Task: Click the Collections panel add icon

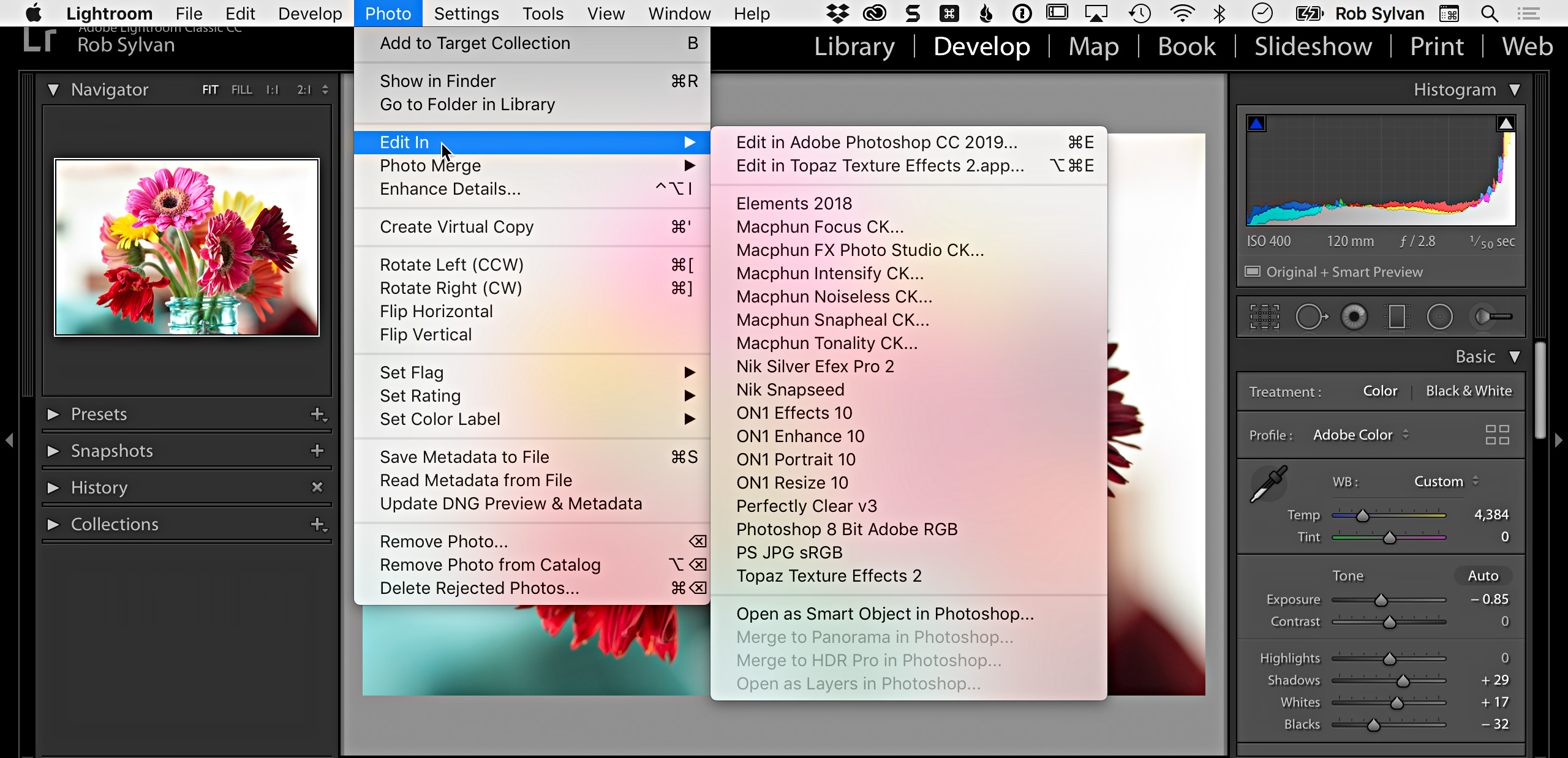Action: (319, 524)
